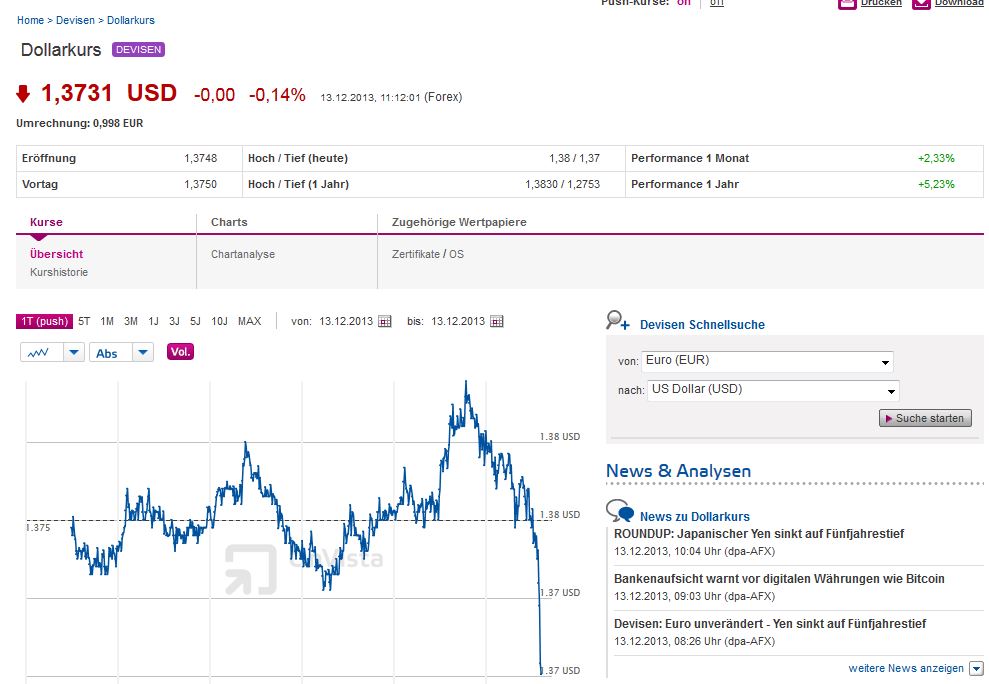Open the Charts tab
This screenshot has height=684, width=989.
[229, 222]
